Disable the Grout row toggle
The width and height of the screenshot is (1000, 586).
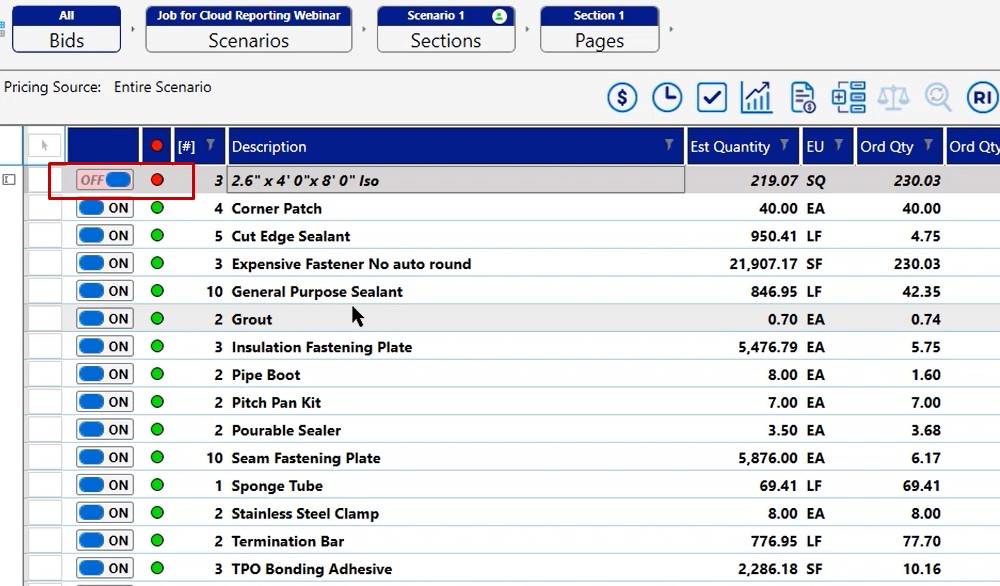coord(105,319)
